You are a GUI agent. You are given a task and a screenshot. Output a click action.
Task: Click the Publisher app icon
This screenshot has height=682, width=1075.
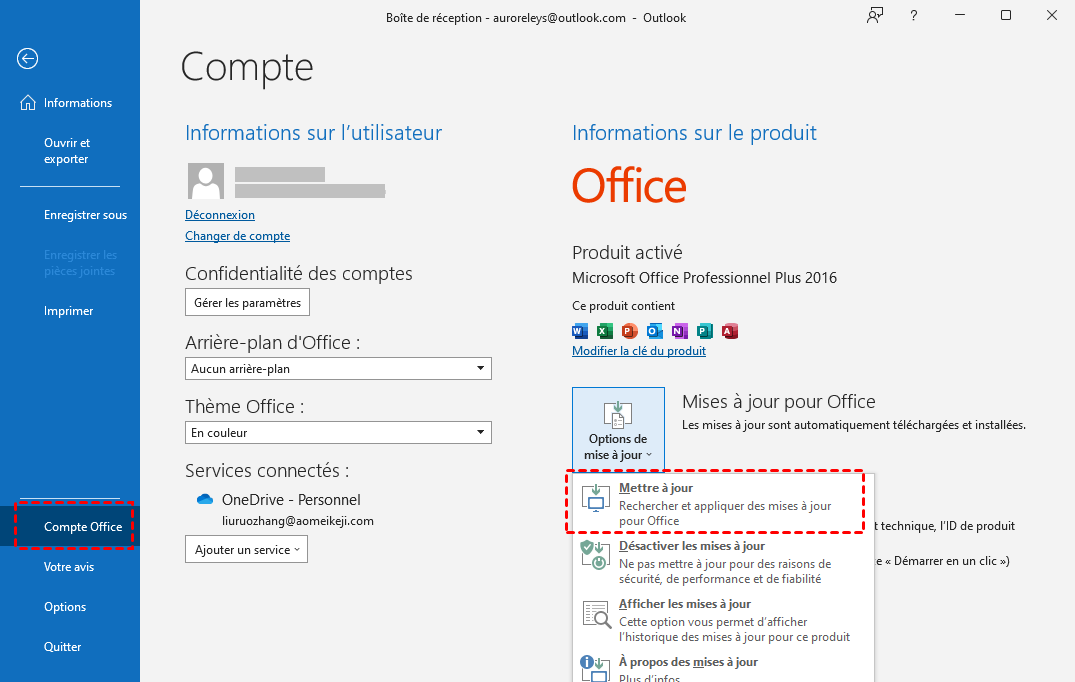[x=705, y=331]
